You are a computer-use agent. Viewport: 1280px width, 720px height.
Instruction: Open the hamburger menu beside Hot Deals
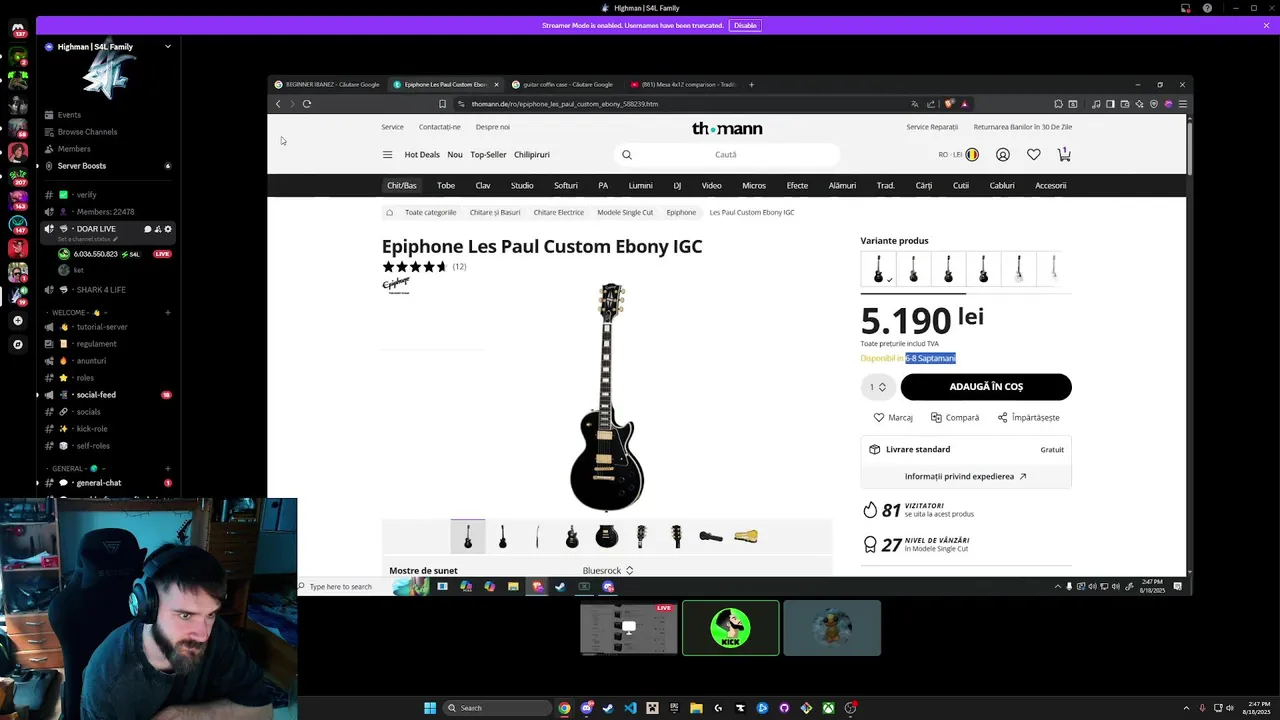(388, 154)
